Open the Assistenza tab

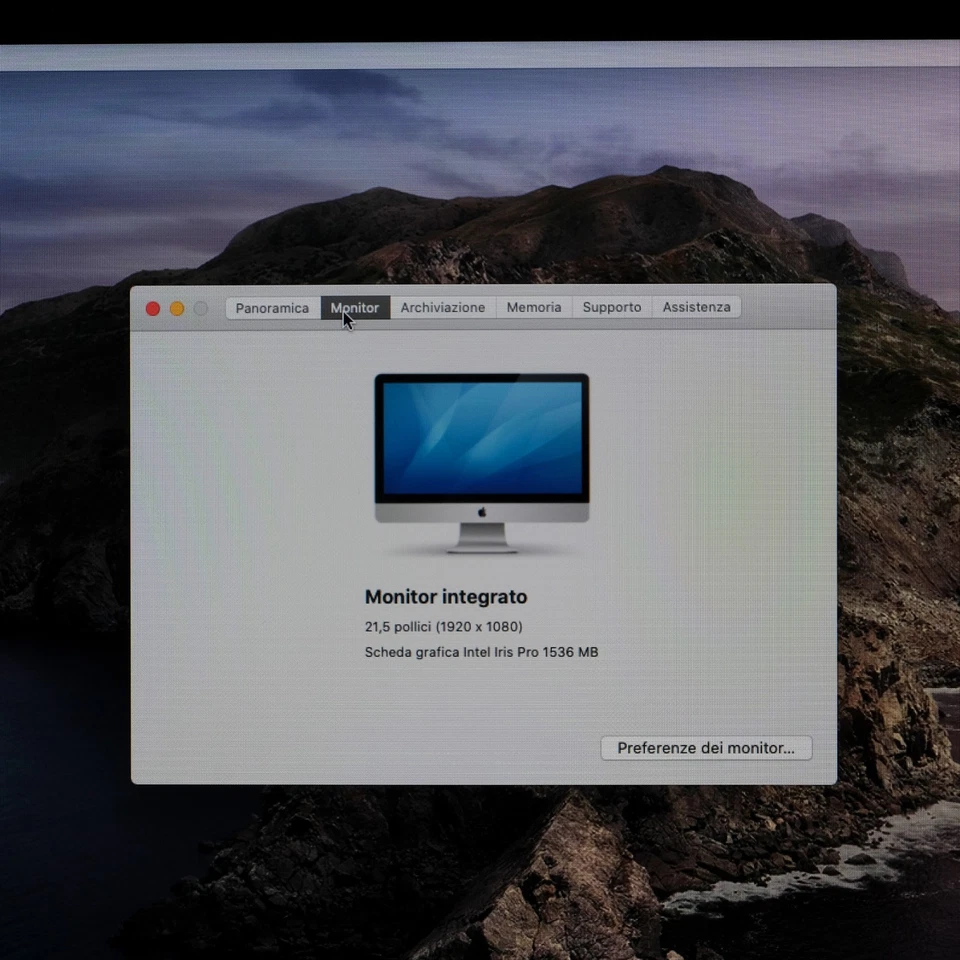point(696,307)
